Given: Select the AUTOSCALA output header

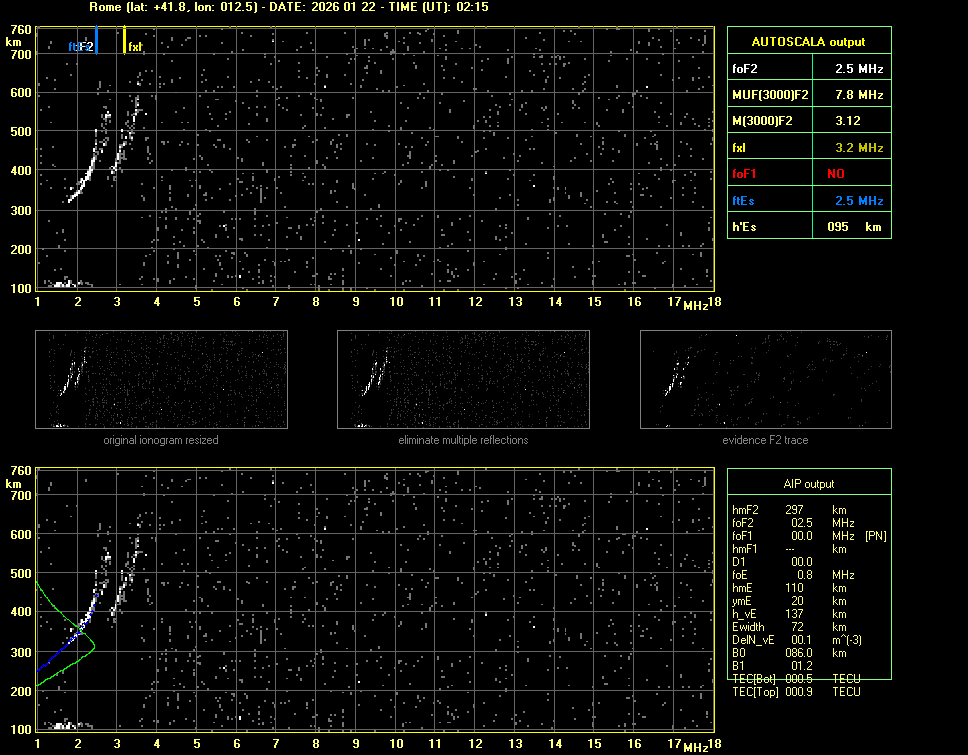Looking at the screenshot, I should 808,42.
